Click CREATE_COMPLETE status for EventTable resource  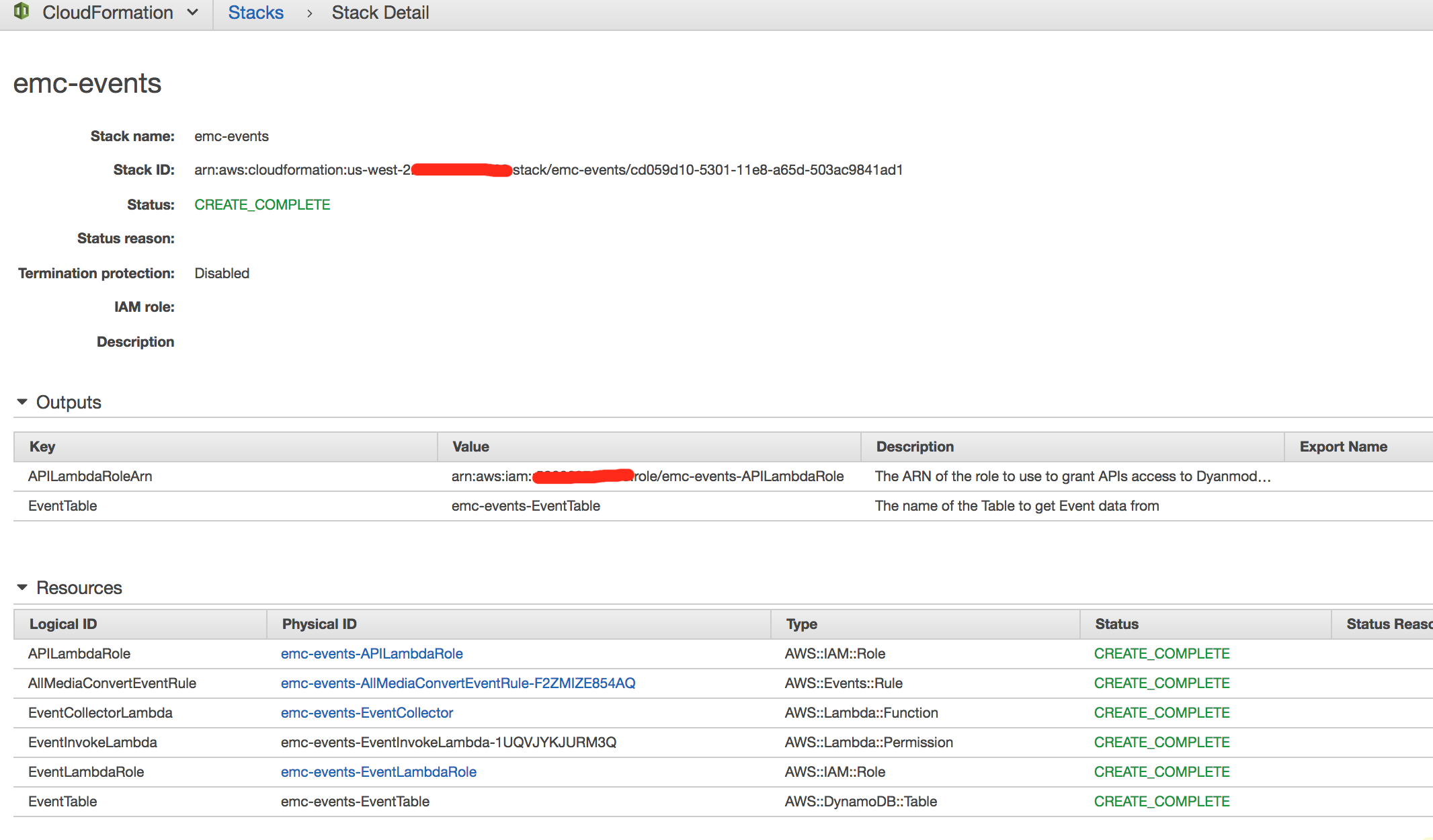1161,802
